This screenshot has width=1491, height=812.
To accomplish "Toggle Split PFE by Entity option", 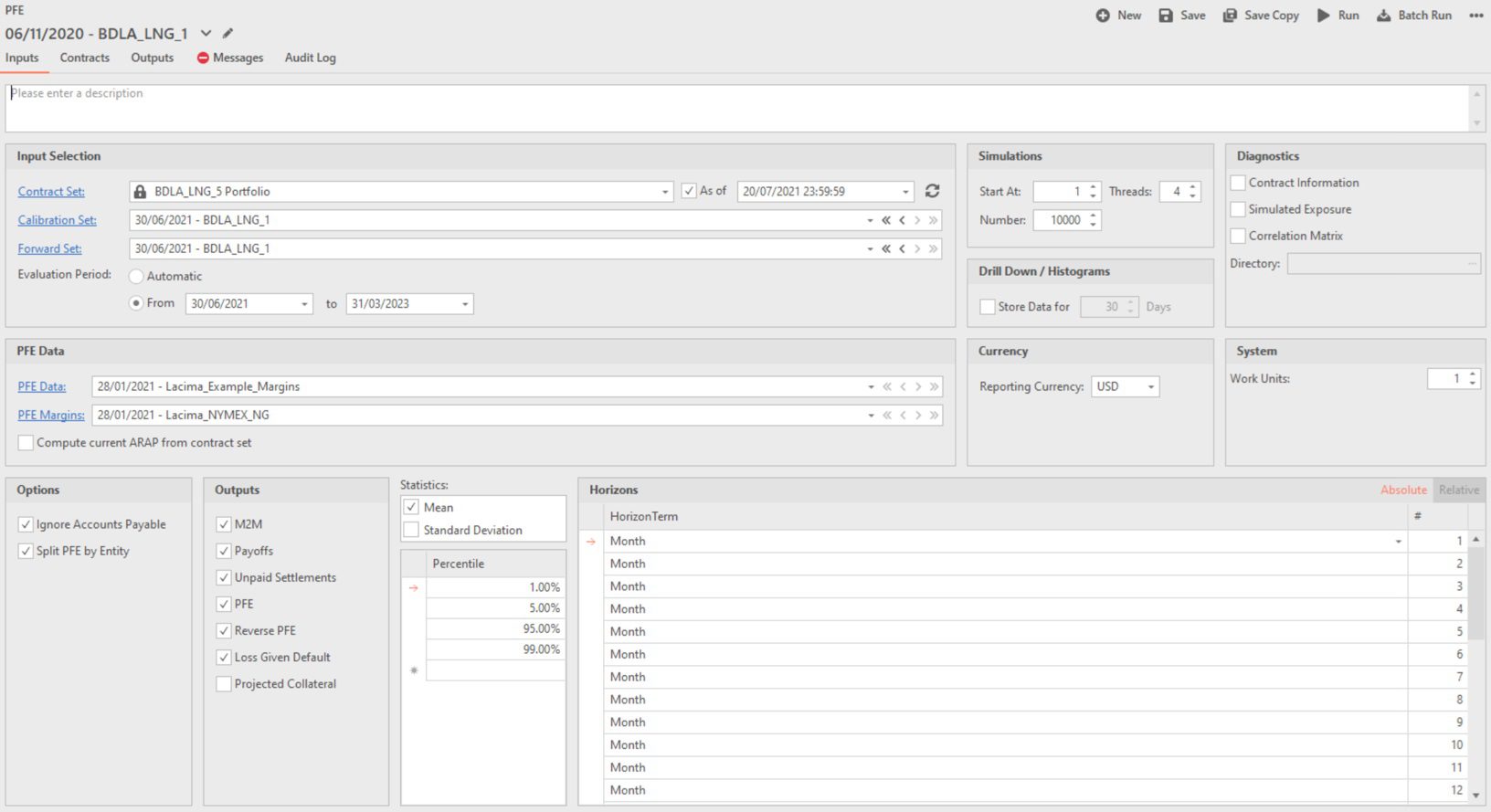I will 26,551.
